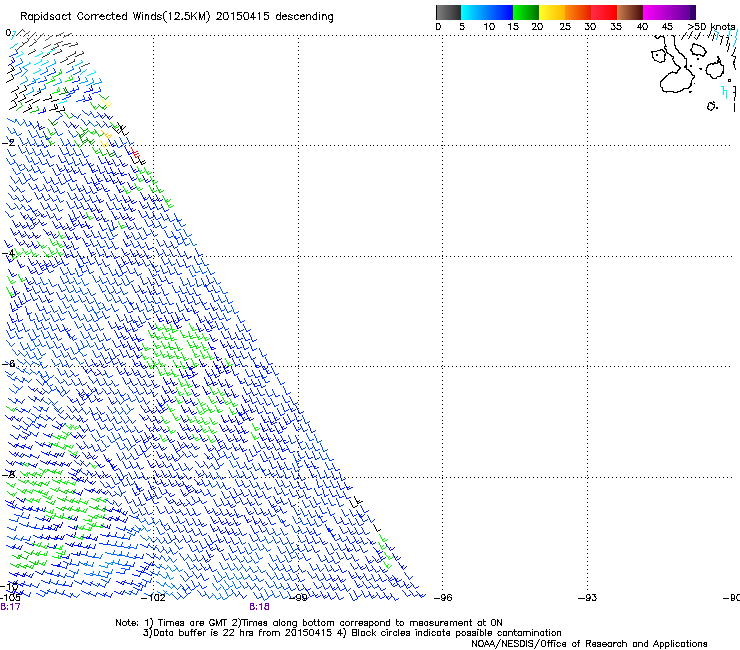
Task: Click the magenta 40-45 knots legend segment
Action: click(656, 12)
